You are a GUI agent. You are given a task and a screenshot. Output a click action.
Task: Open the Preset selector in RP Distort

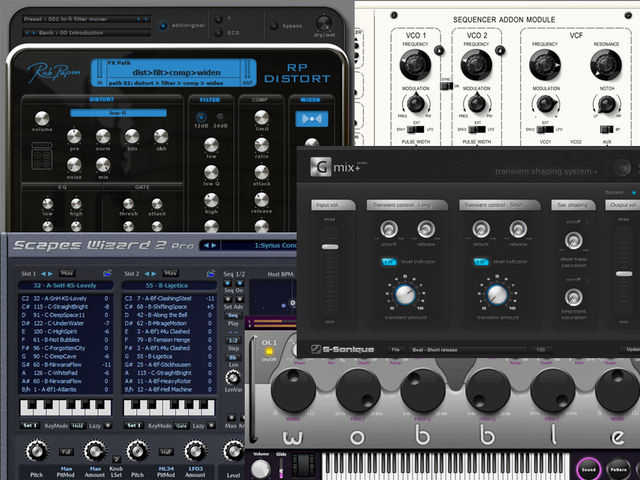[86, 19]
